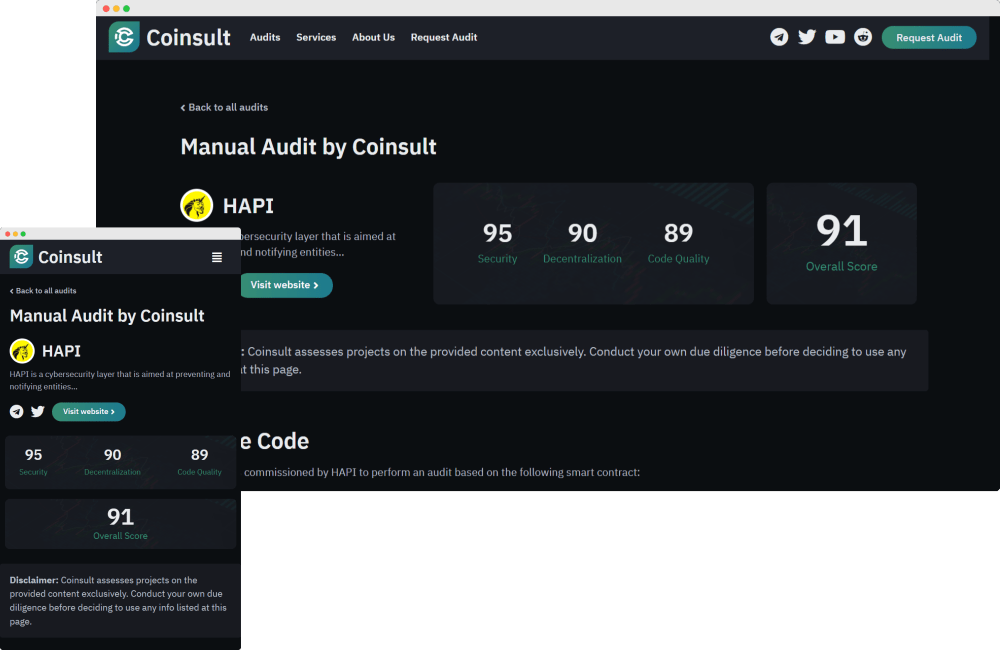Open Twitter icon in desktop header
The image size is (1000, 650).
807,37
